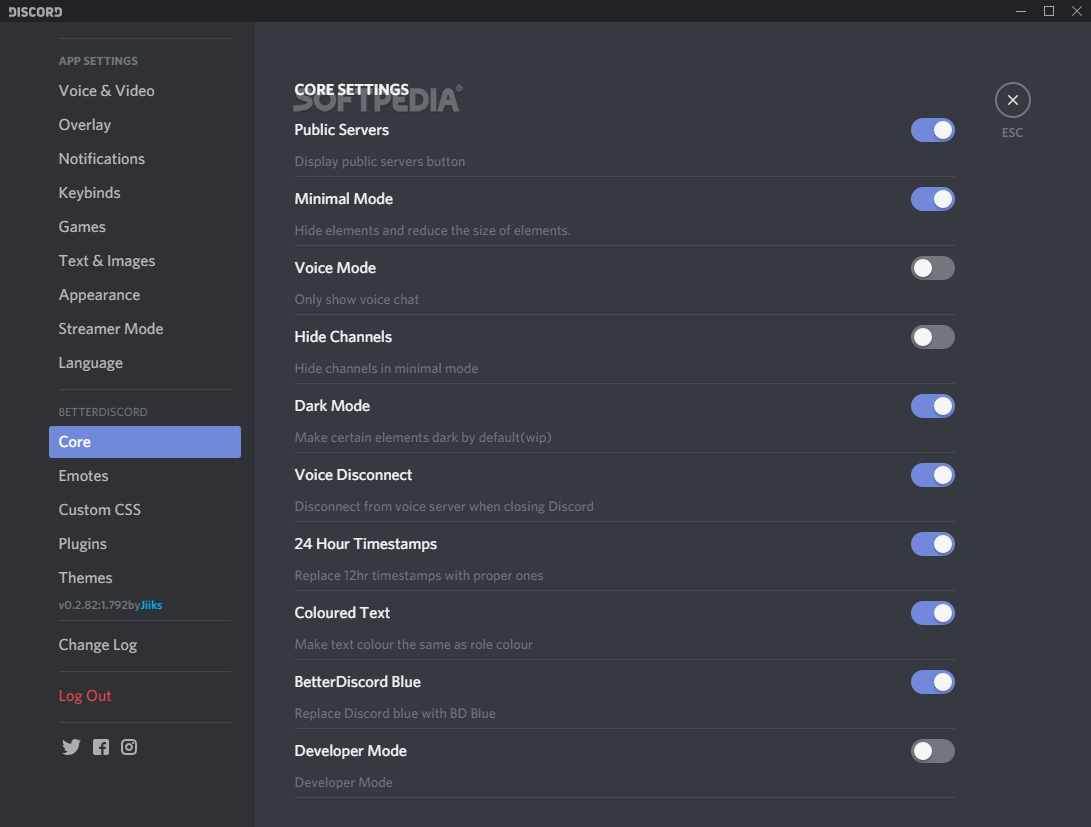Minimize the Discord window
Image resolution: width=1091 pixels, height=827 pixels.
[1021, 11]
